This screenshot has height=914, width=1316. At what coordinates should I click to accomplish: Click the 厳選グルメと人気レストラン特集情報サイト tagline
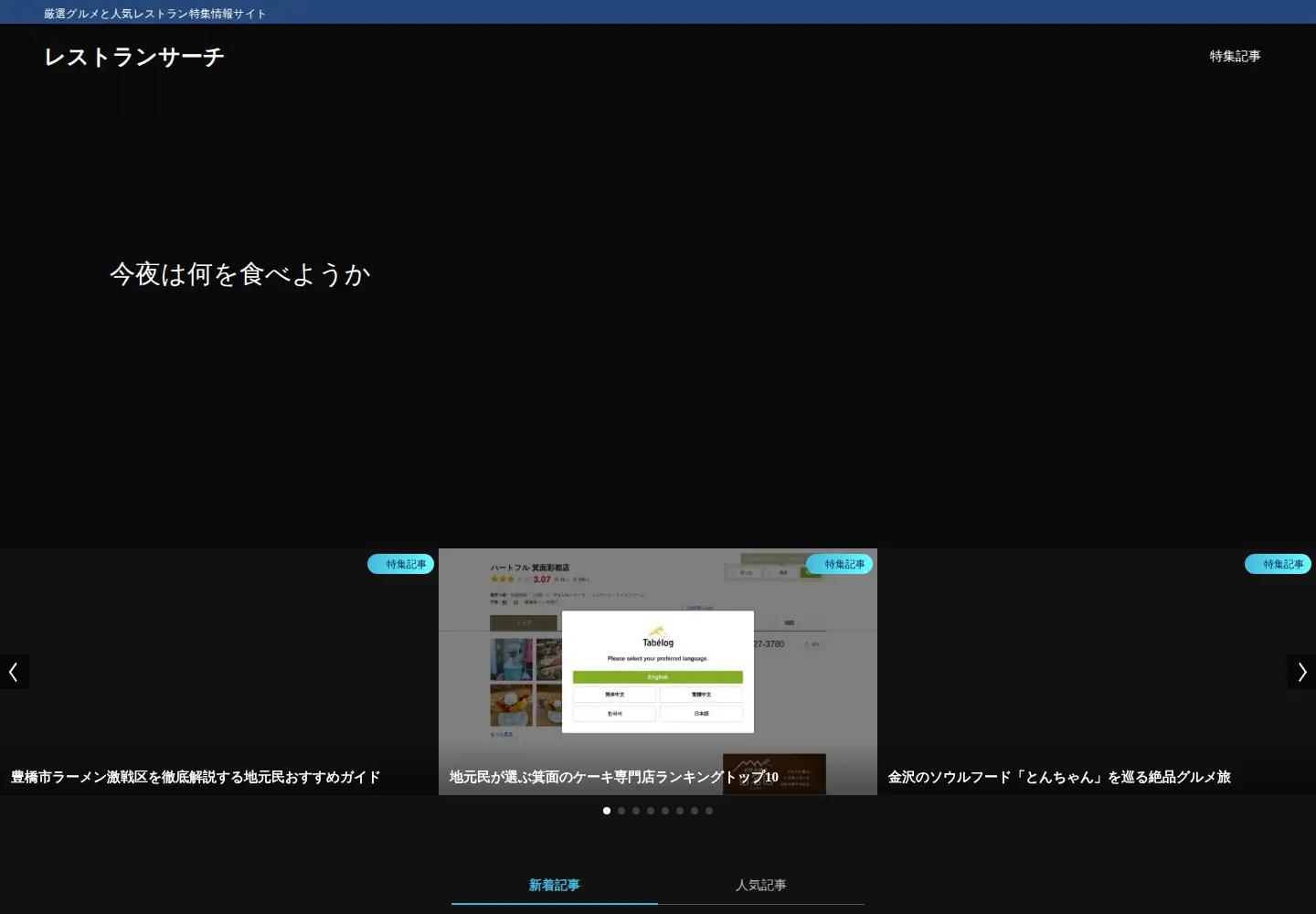tap(155, 14)
